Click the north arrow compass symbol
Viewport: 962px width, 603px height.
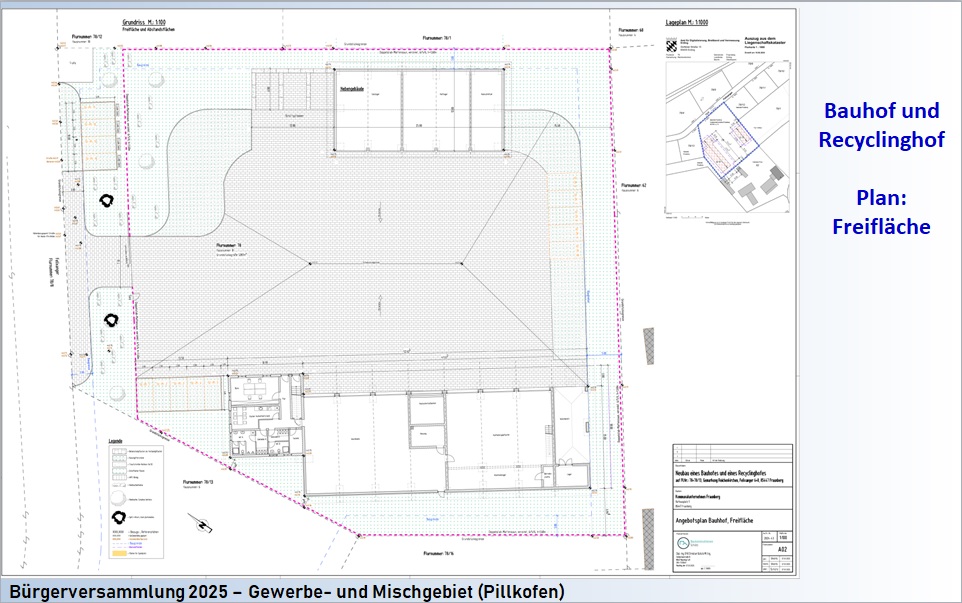tap(204, 523)
